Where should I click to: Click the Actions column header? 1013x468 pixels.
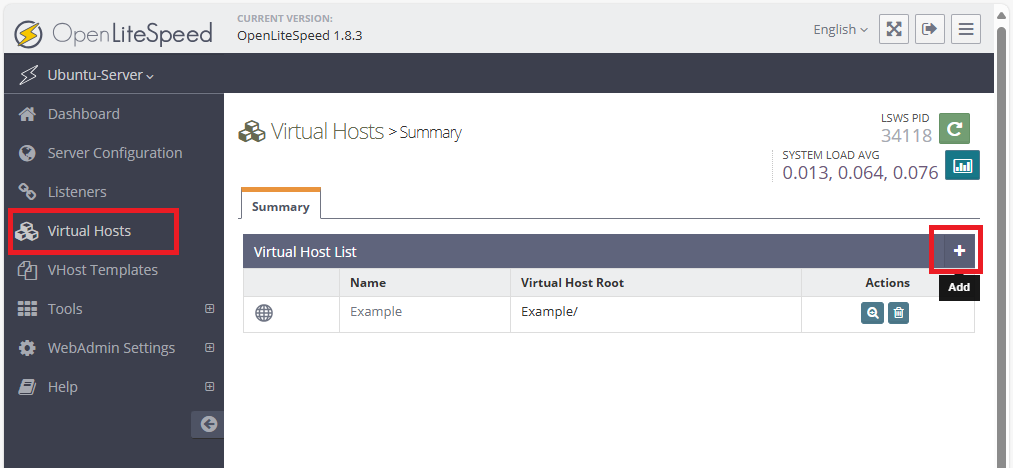(x=888, y=282)
